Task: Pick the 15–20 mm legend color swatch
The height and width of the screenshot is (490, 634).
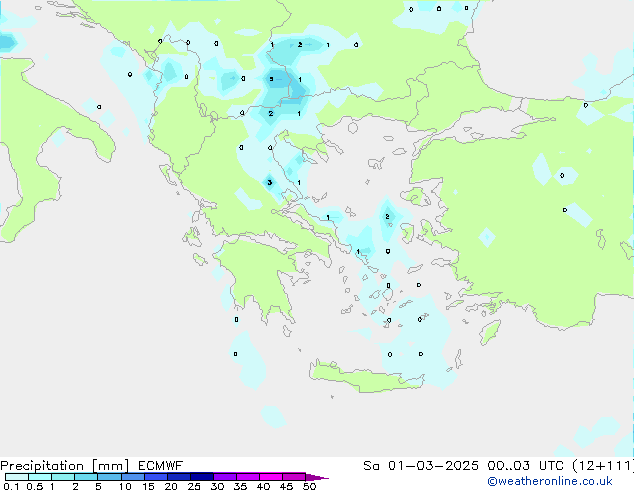Action: [x=155, y=477]
